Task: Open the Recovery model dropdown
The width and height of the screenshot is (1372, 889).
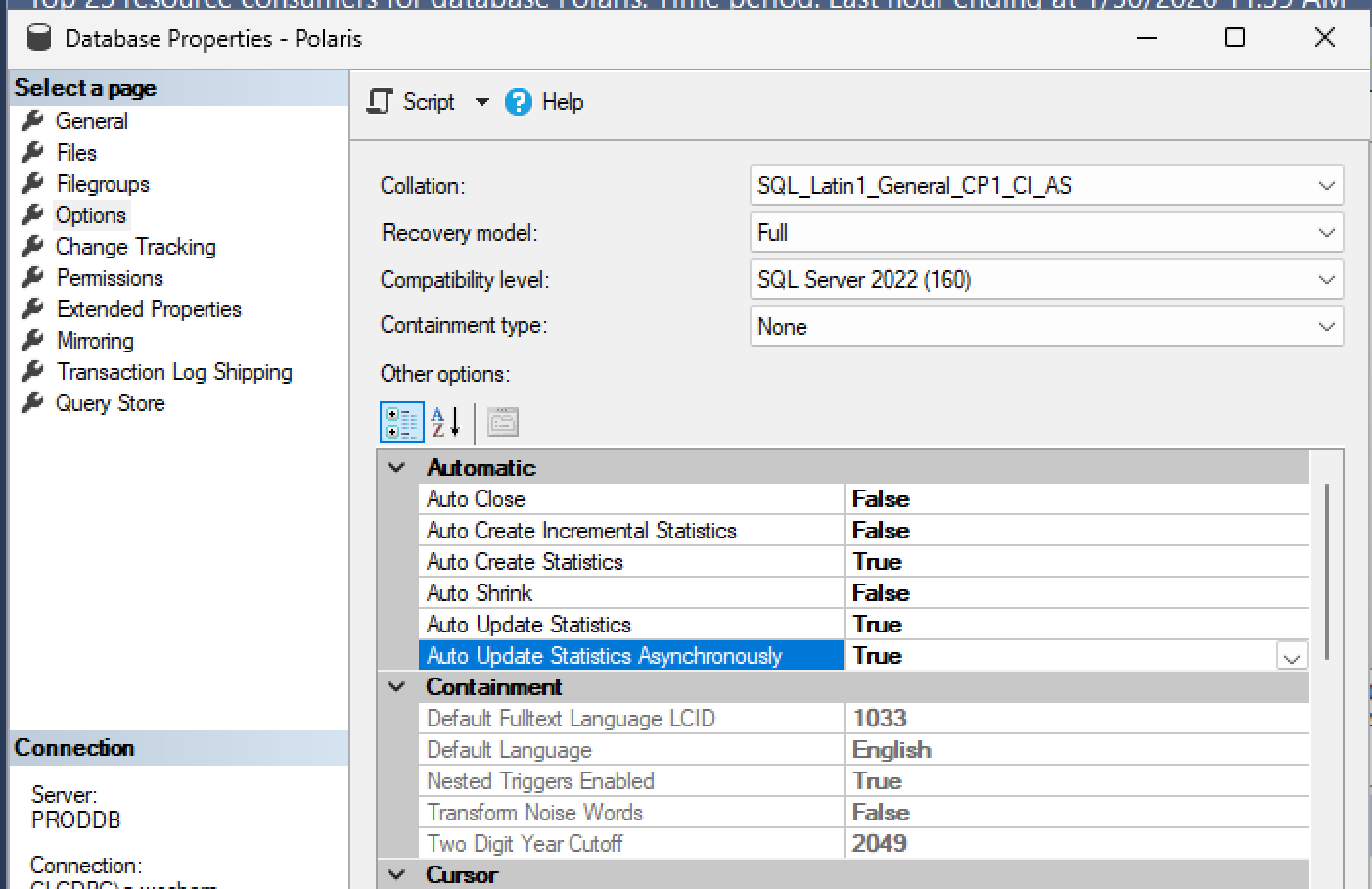Action: pos(1326,233)
